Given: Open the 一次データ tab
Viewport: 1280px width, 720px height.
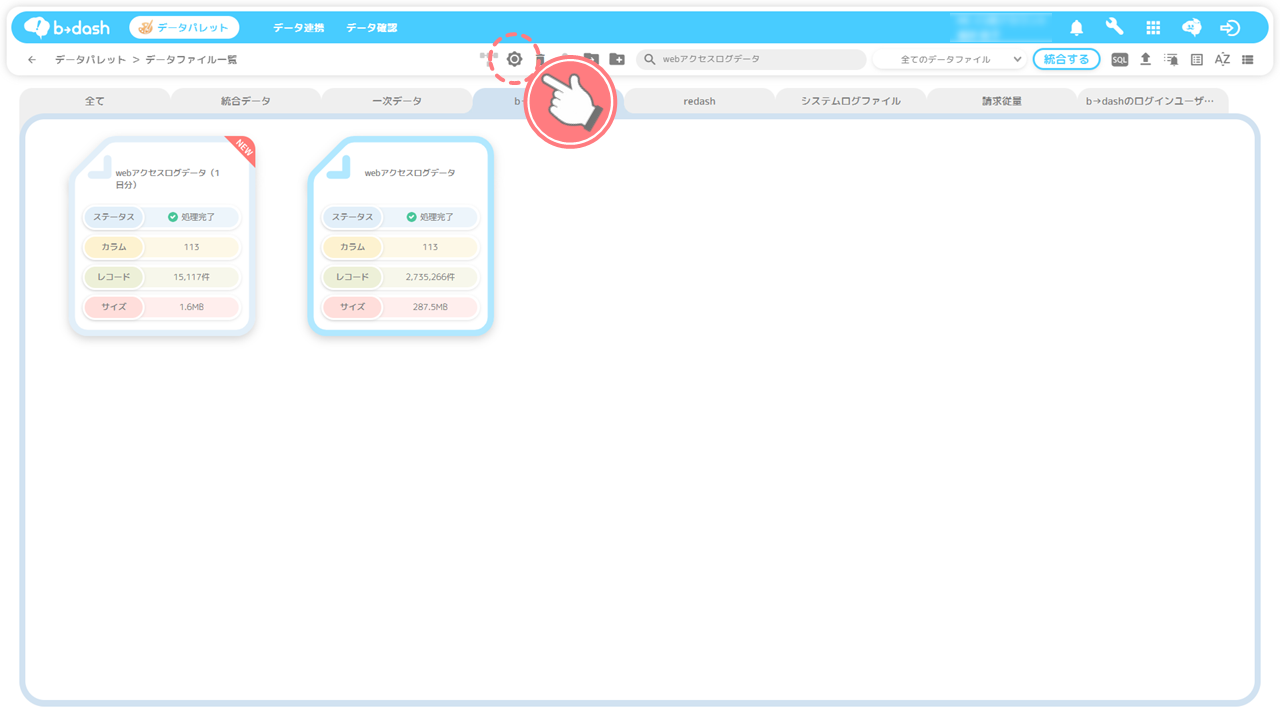Looking at the screenshot, I should pos(397,101).
